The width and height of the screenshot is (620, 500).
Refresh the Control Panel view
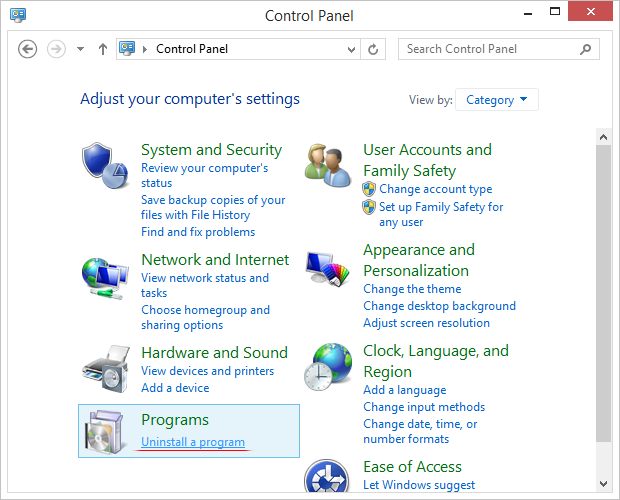click(373, 49)
